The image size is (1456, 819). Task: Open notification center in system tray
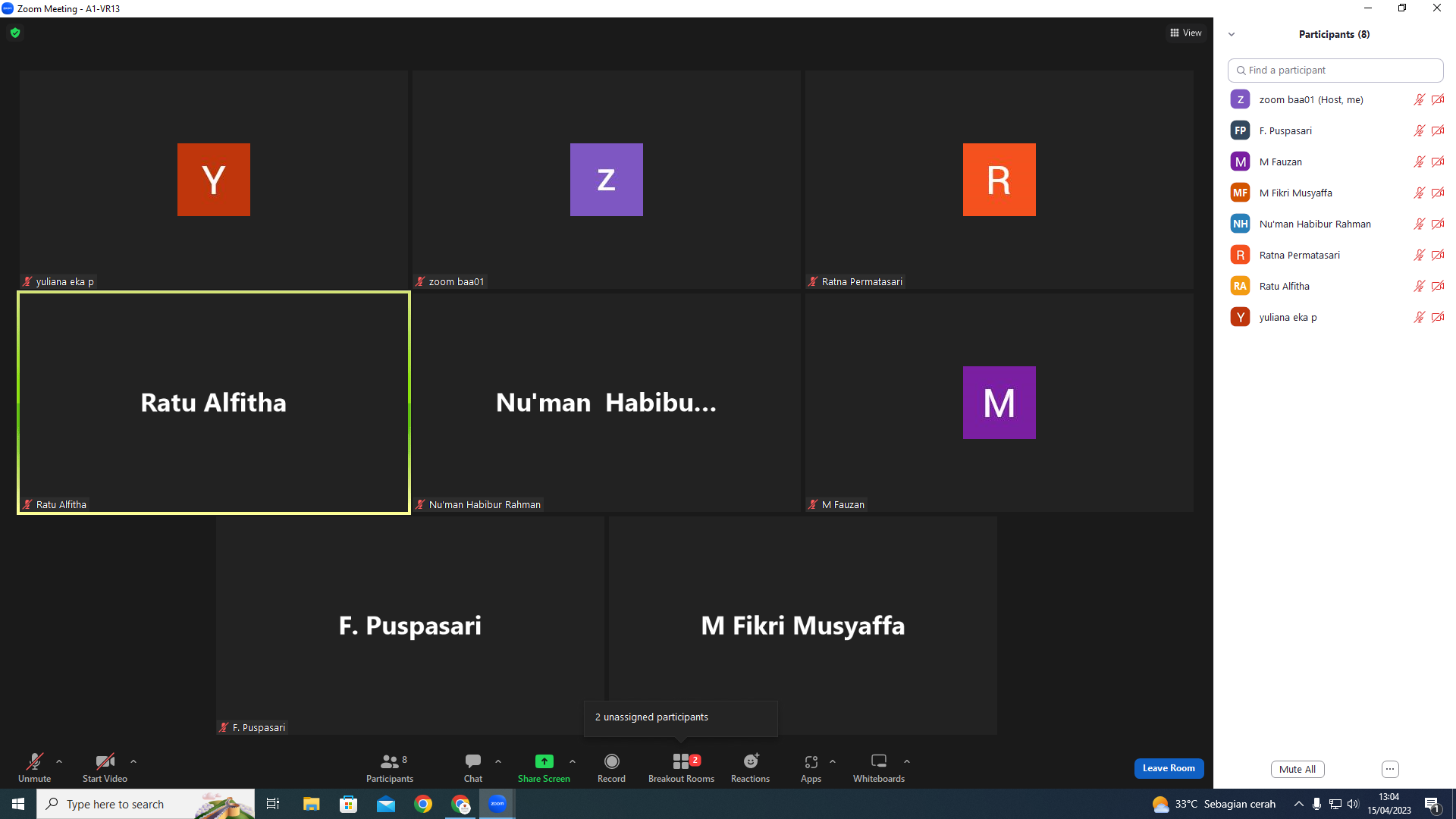(x=1432, y=804)
